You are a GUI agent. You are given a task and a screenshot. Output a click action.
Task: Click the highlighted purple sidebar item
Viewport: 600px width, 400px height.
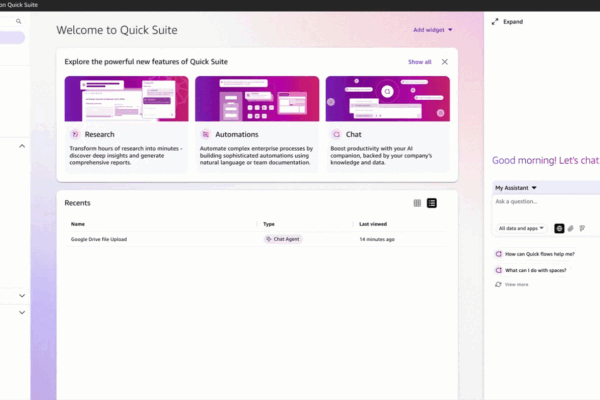[12, 38]
